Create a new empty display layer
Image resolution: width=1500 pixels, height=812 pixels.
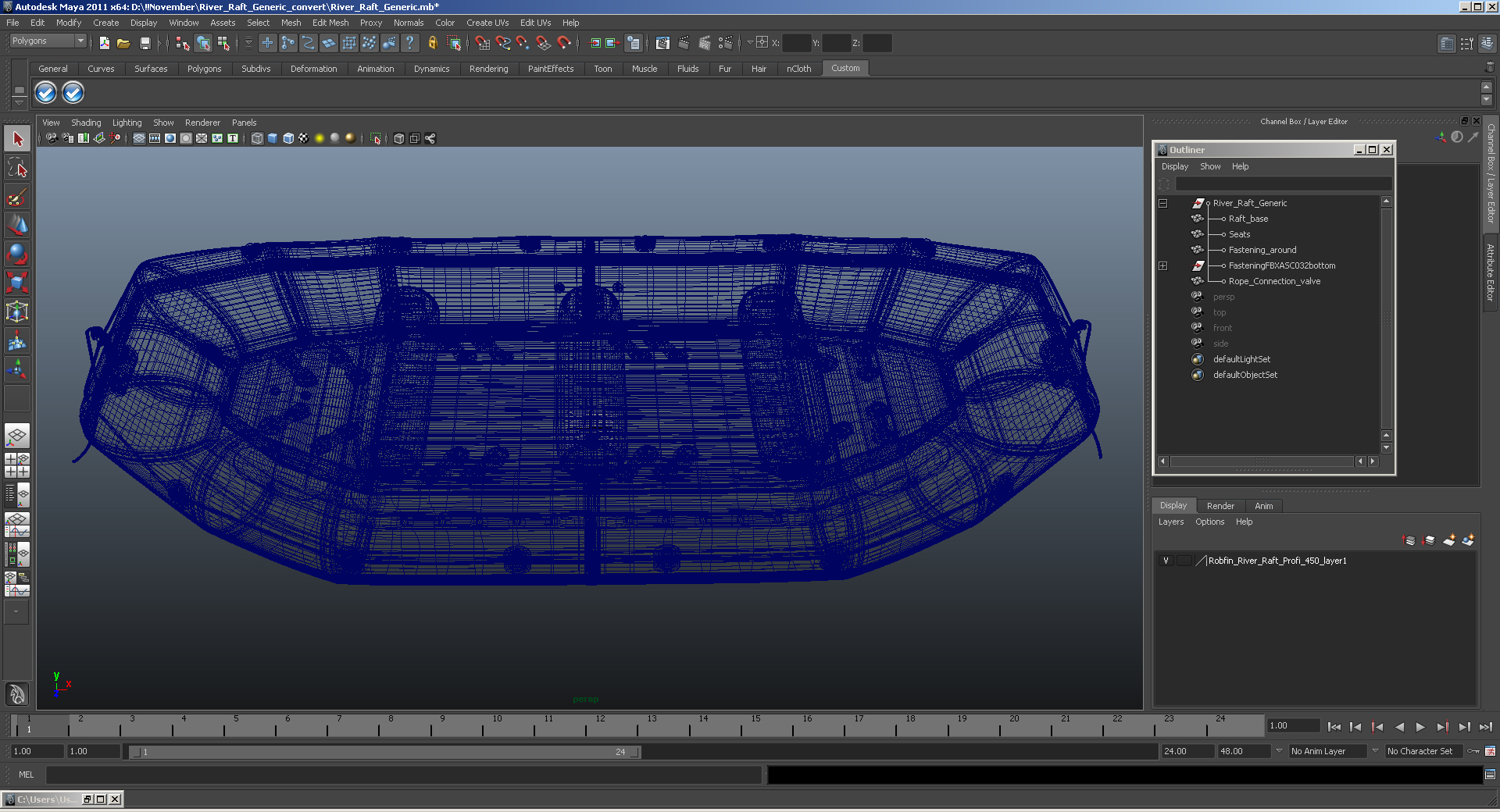point(1449,540)
